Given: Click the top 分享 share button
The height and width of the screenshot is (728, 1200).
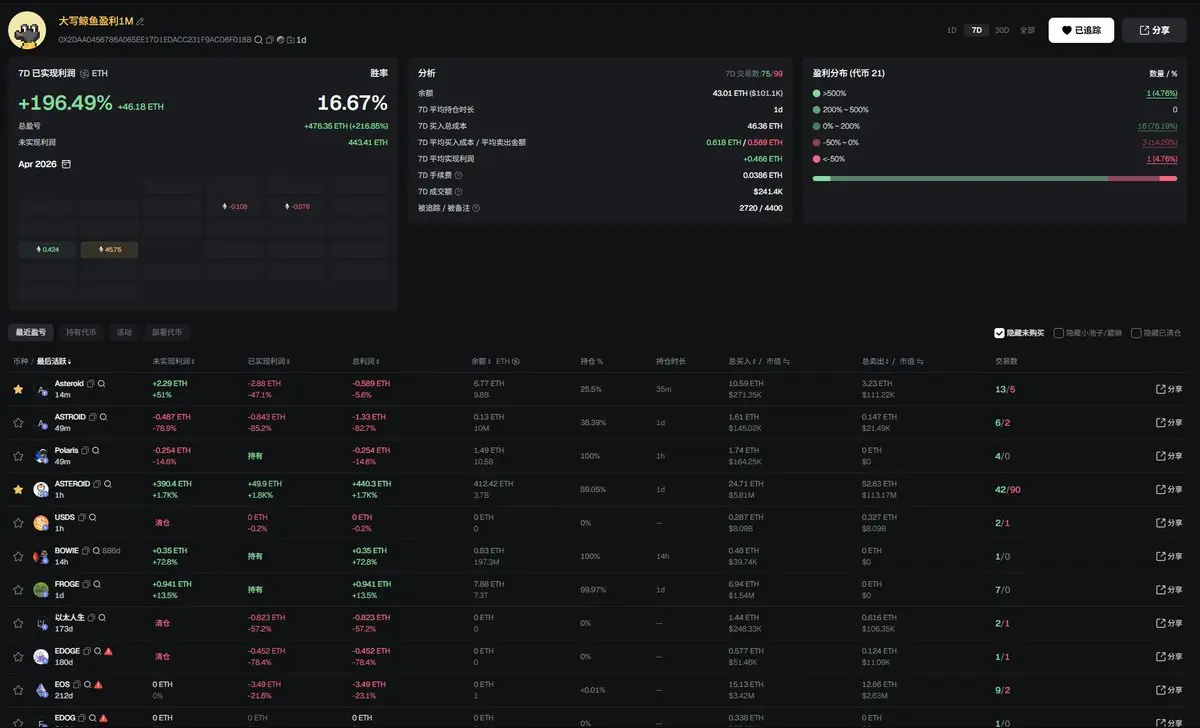Looking at the screenshot, I should click(x=1154, y=30).
